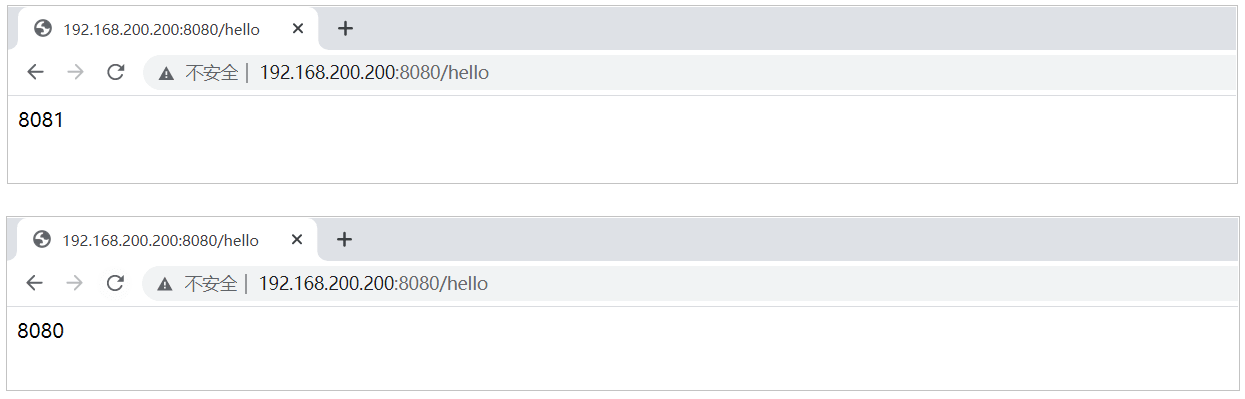Click the back arrow in the lower browser window
The height and width of the screenshot is (399, 1245).
35,283
